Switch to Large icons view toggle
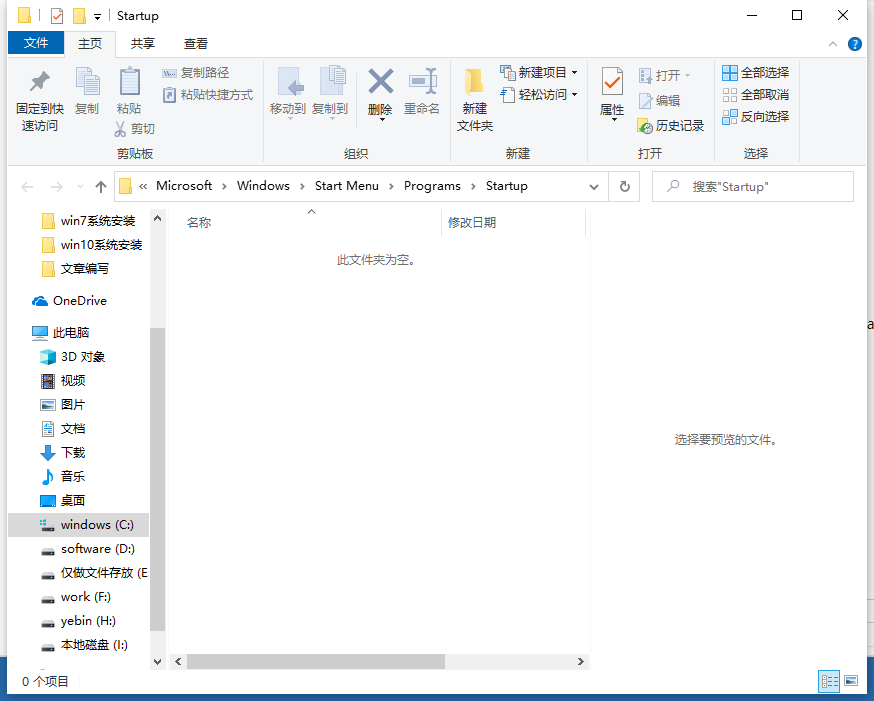The height and width of the screenshot is (701, 874). (x=851, y=681)
